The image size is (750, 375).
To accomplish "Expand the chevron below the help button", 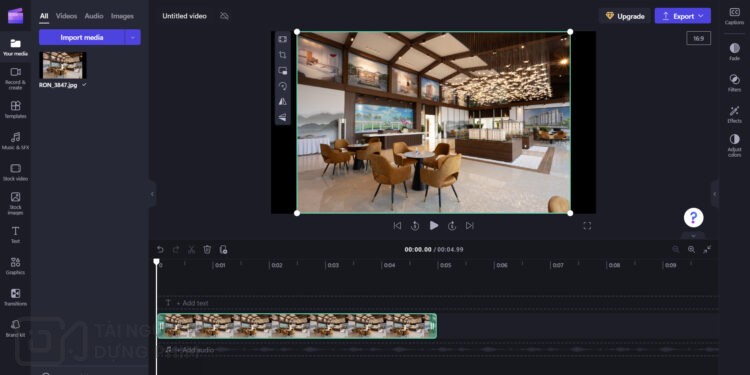I will click(x=694, y=235).
